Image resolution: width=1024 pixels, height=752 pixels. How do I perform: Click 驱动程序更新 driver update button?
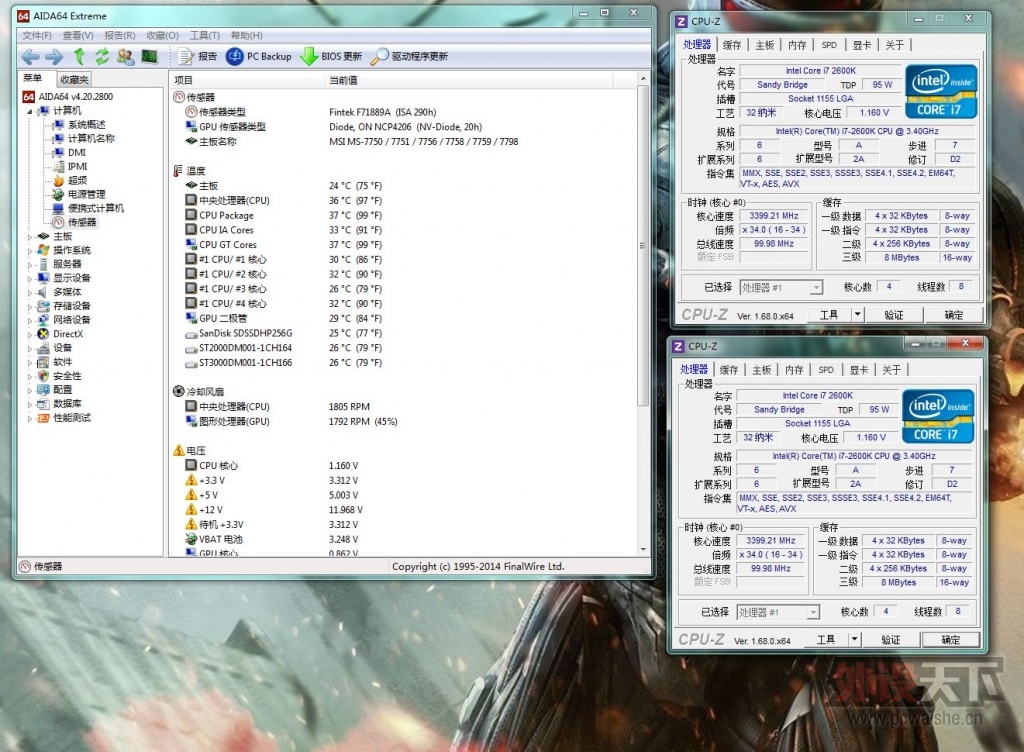[x=409, y=57]
